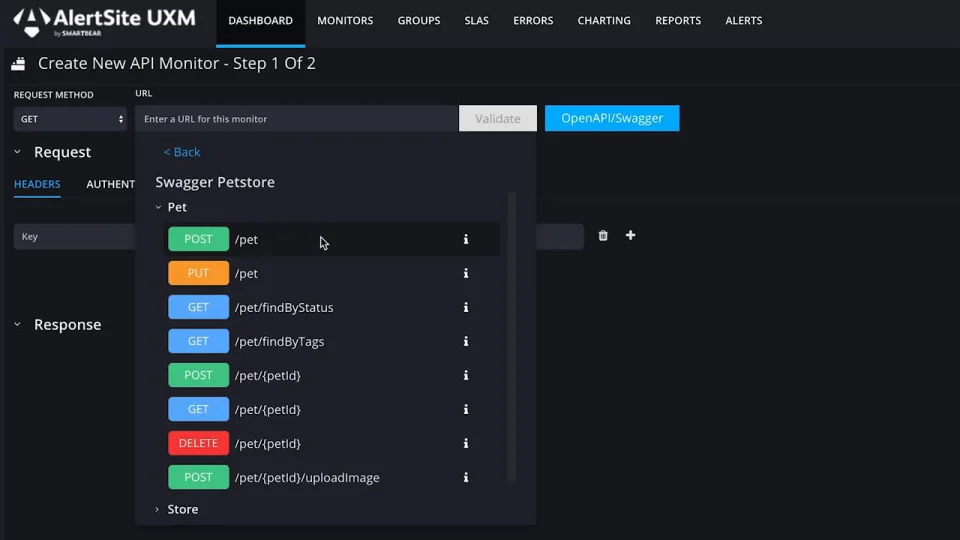Add a header row with plus icon
960x540 pixels.
tap(631, 235)
